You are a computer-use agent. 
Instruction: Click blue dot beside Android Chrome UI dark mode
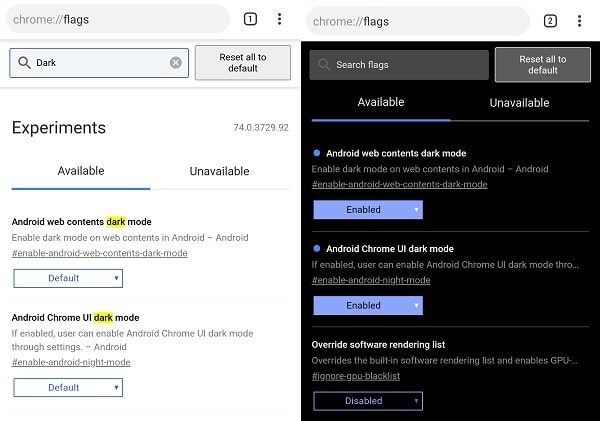click(317, 248)
